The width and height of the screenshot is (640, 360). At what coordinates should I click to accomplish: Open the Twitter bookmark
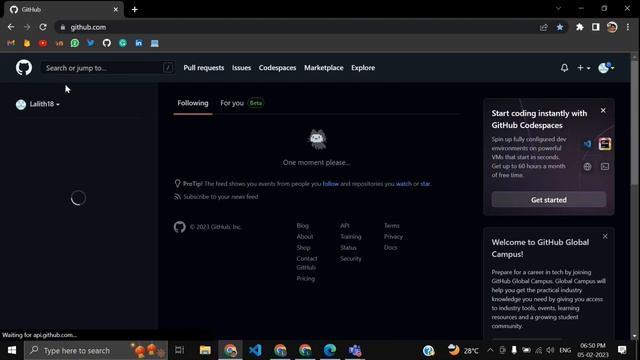[91, 43]
